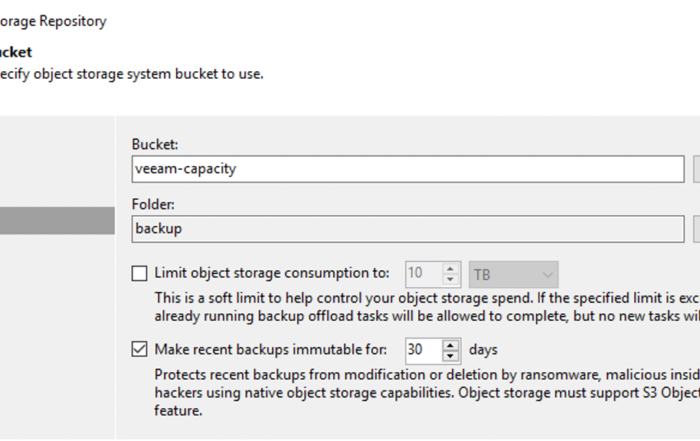Click the Folder name input field
Image resolution: width=700 pixels, height=441 pixels.
pos(407,229)
